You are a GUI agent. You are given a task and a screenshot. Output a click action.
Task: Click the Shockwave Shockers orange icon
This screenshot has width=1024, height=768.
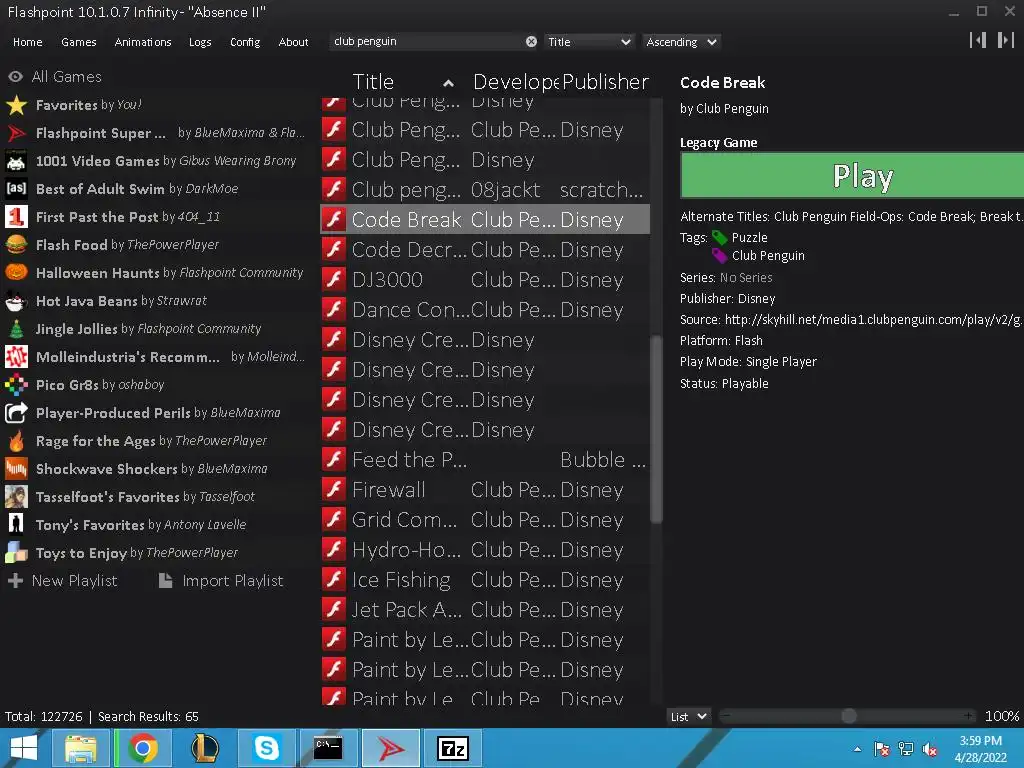tap(16, 469)
